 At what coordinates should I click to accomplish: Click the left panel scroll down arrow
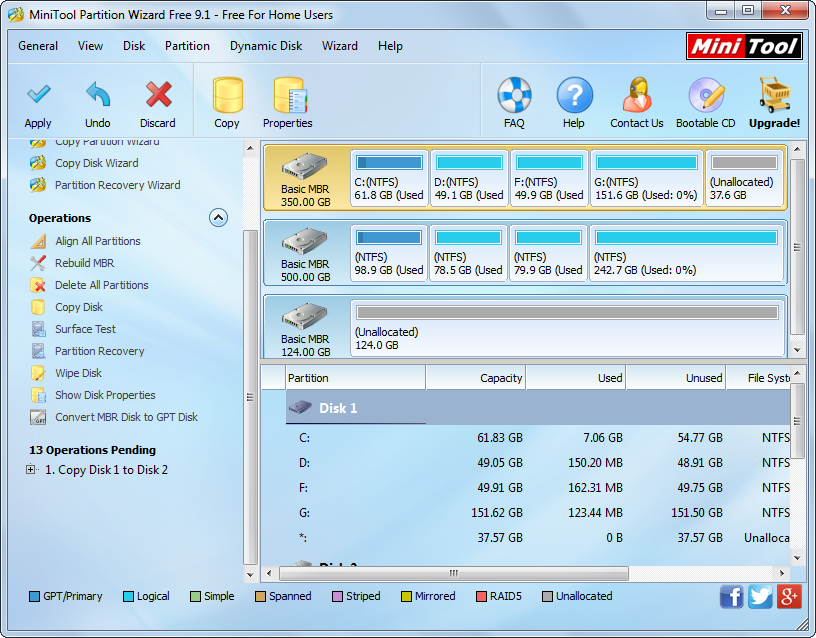[x=250, y=575]
